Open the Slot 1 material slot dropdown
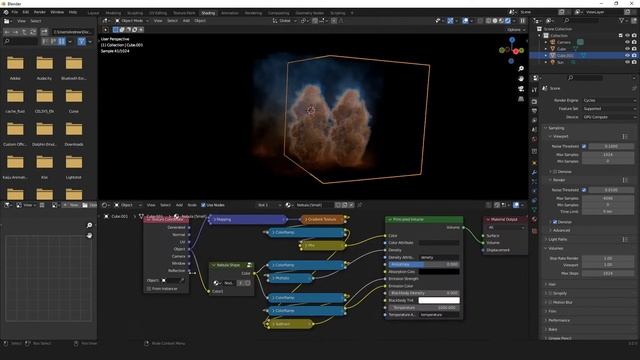 click(269, 205)
